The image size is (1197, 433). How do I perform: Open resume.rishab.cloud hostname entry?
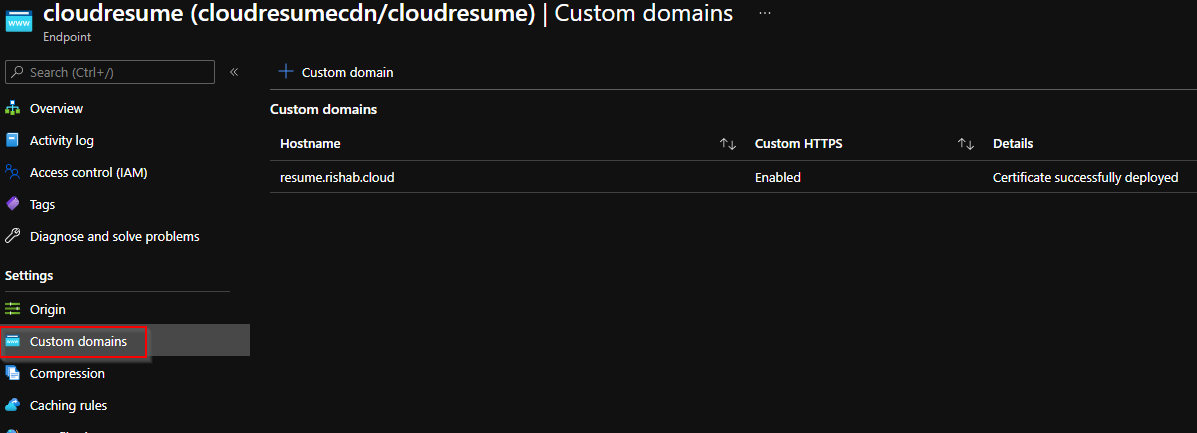(337, 177)
